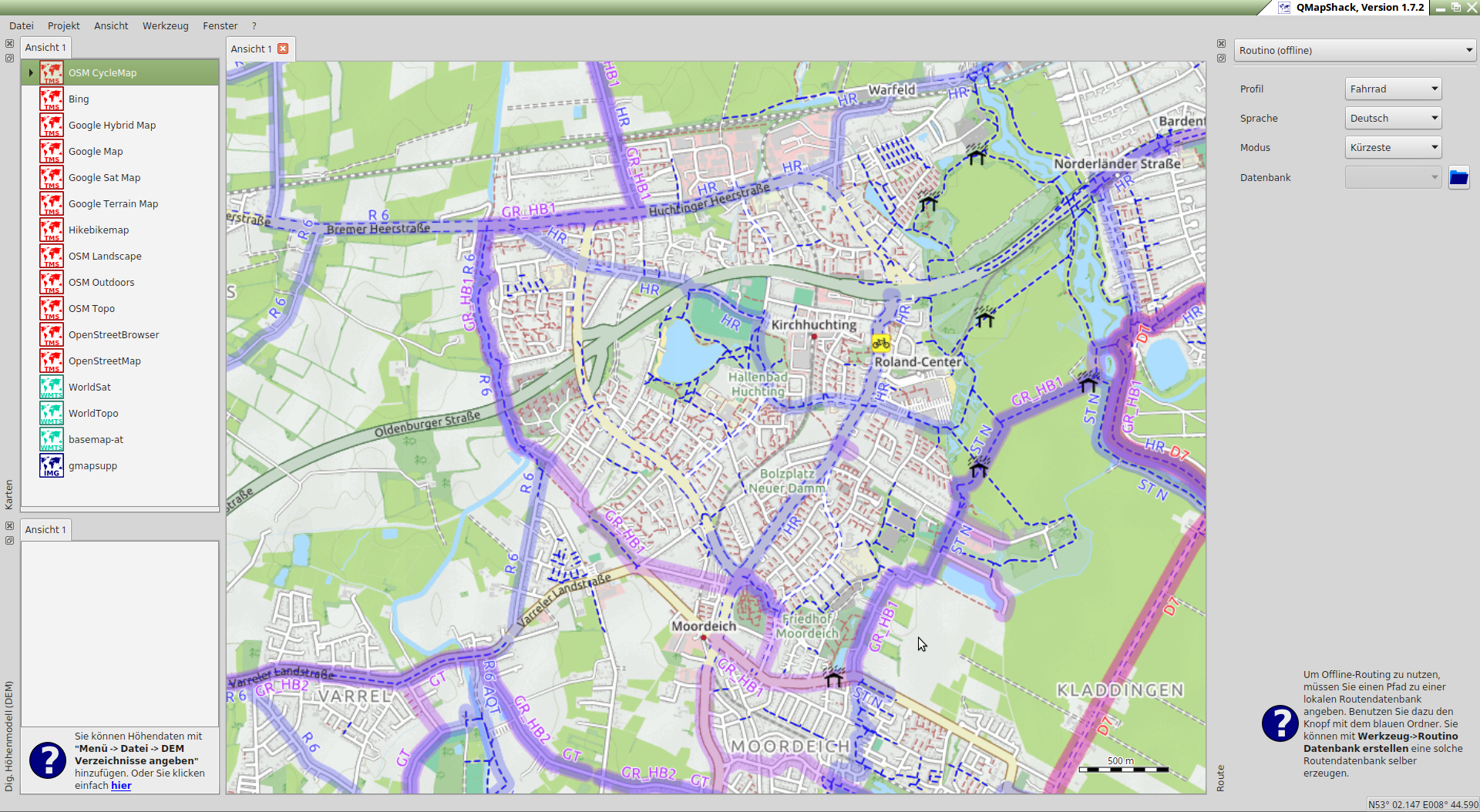
Task: Click the basemap-at WMTS icon
Action: [x=52, y=439]
